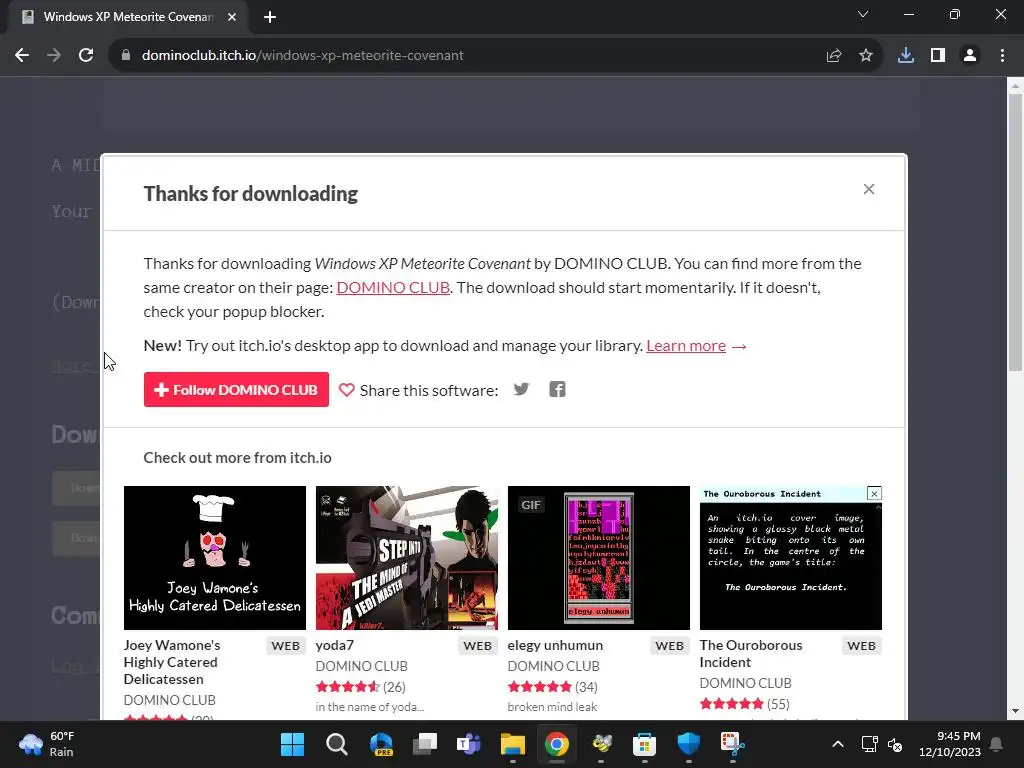Show hidden system tray icons
Screen dimensions: 1024x768
[x=838, y=744]
